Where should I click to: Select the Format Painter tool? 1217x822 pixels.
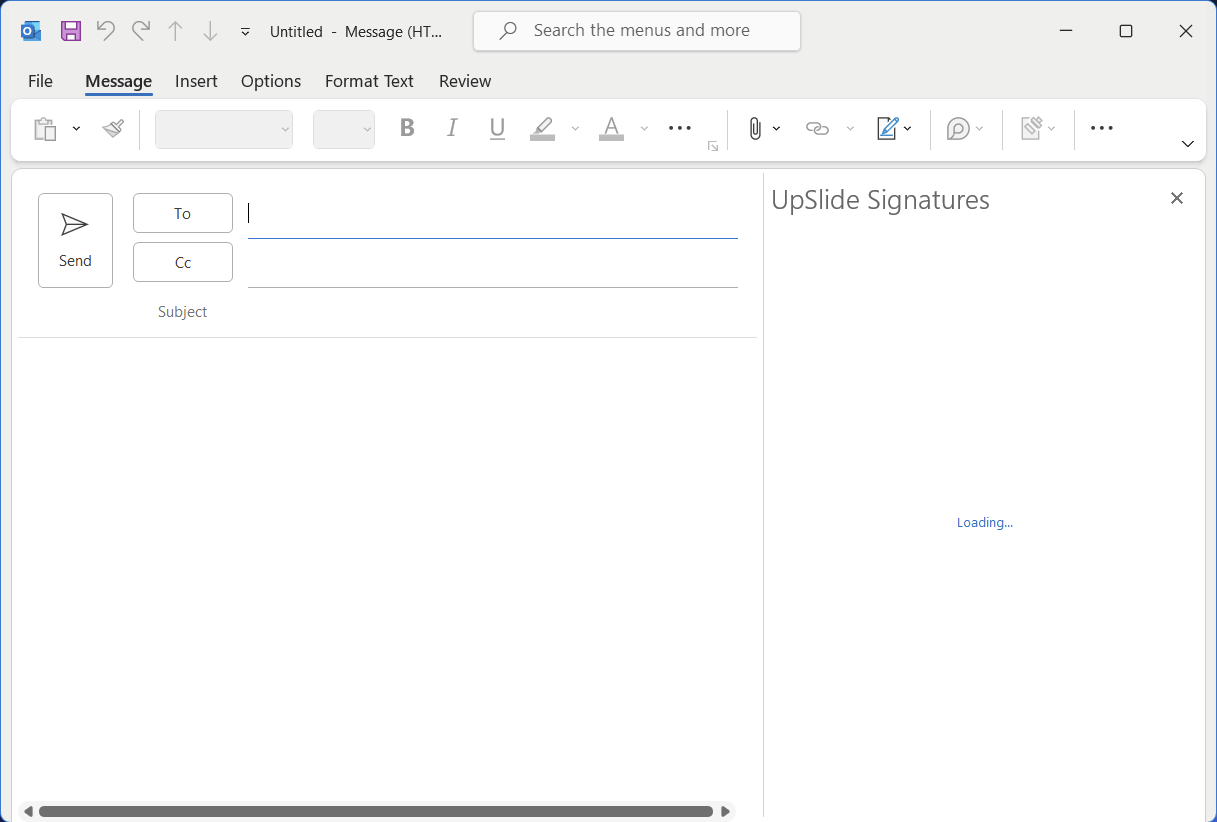coord(111,128)
